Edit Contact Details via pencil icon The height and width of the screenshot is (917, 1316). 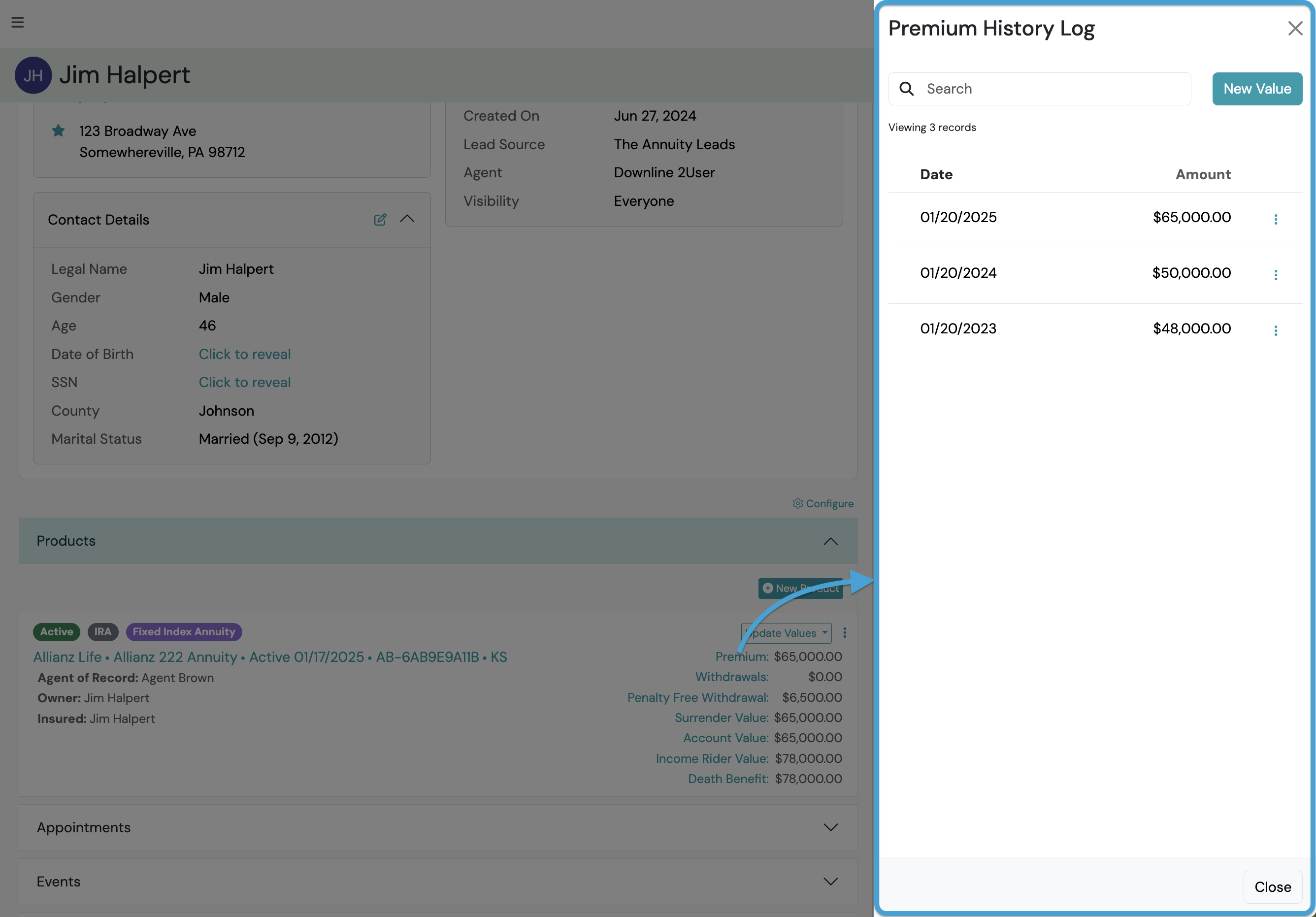380,220
